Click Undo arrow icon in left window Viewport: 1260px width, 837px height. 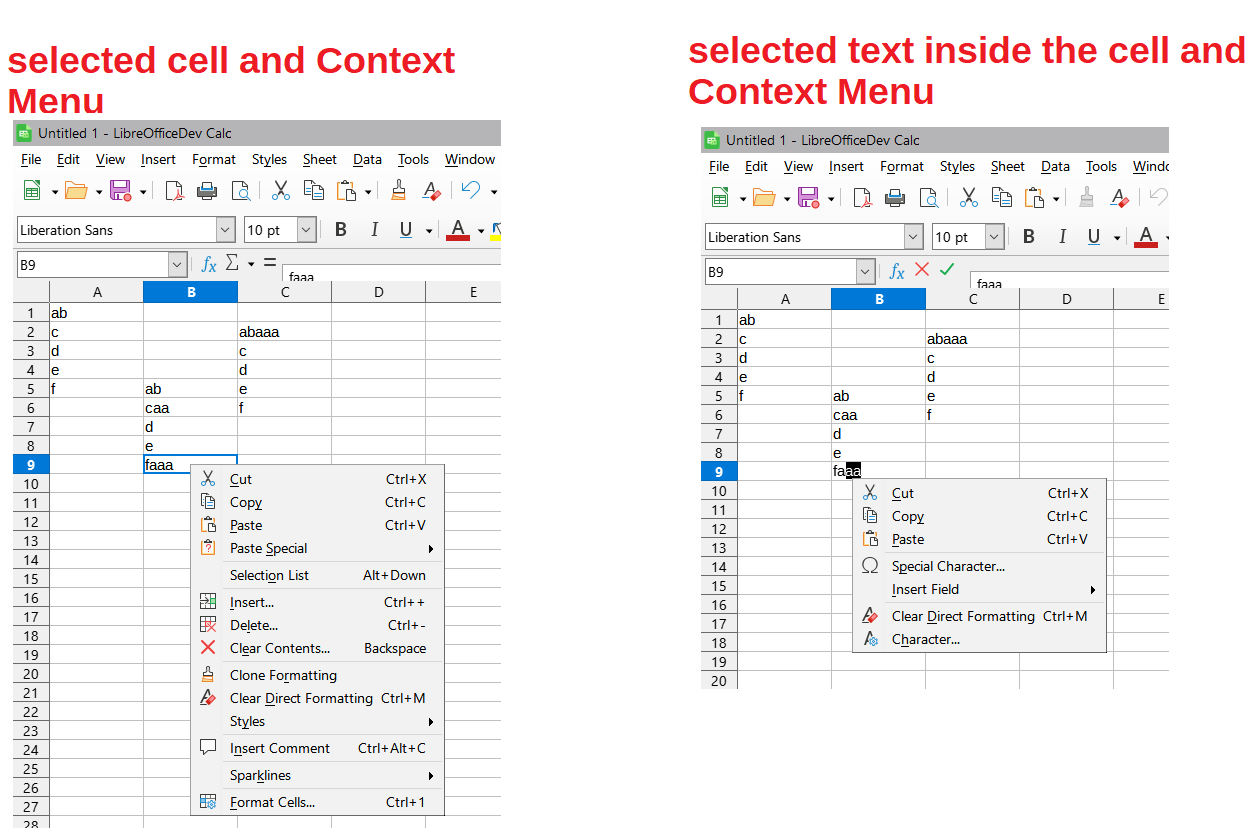(471, 190)
